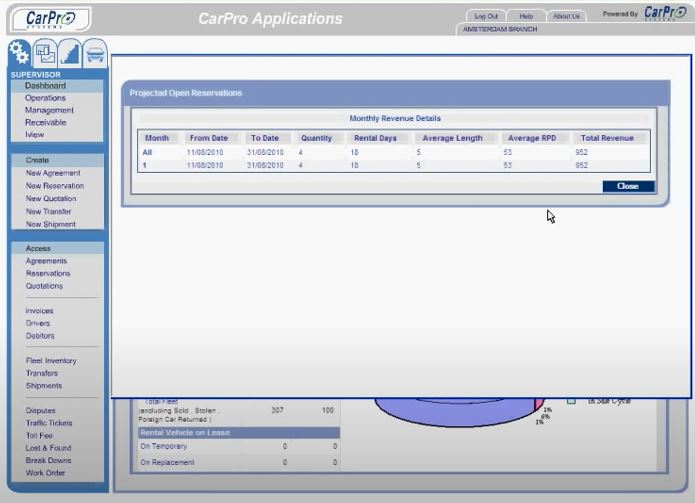
Task: Open Lost & Found
Action: click(48, 448)
